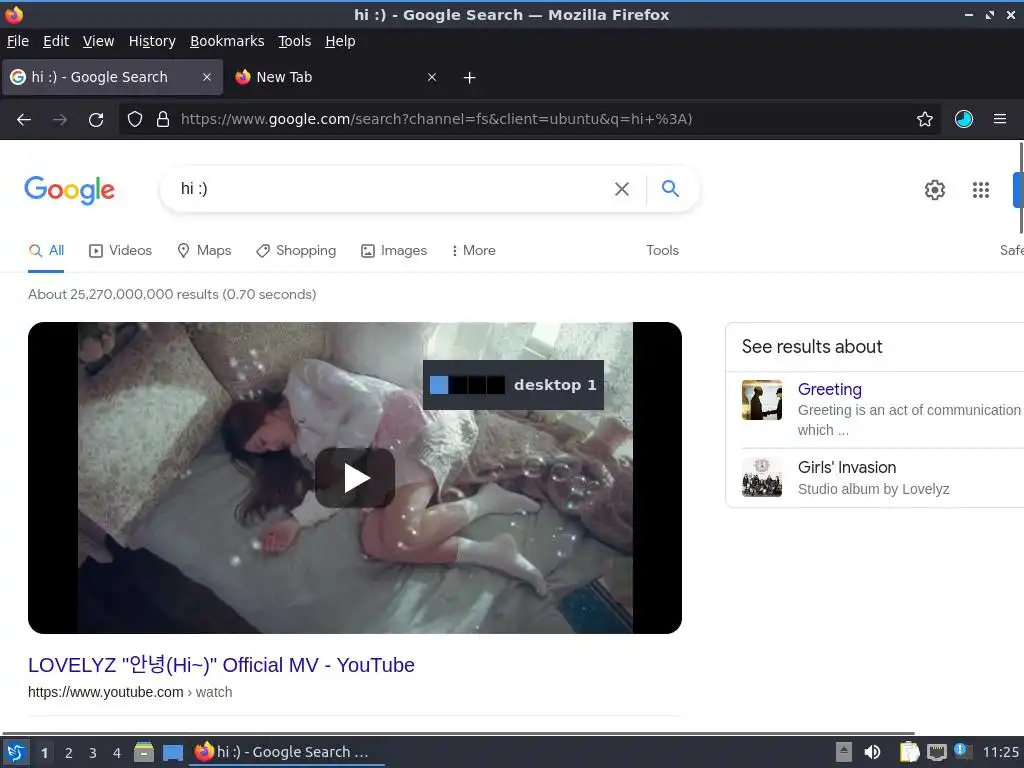
Task: Open the Firefox hamburger menu
Action: tap(1000, 119)
